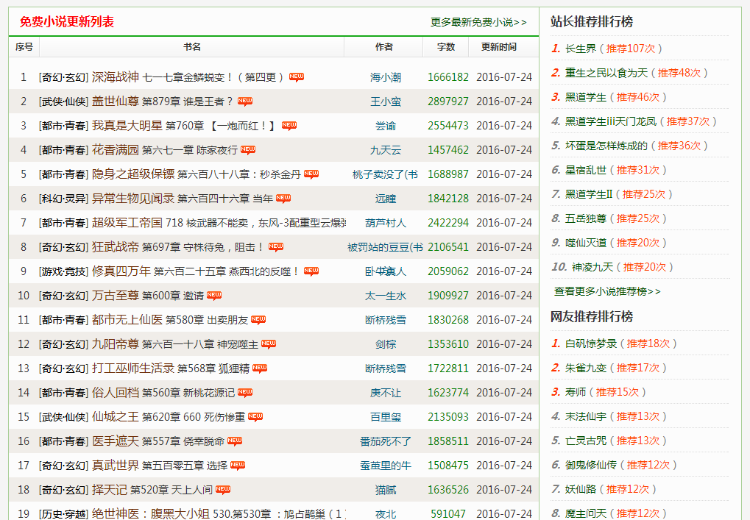Open author 太一生水's page
Image resolution: width=750 pixels, height=520 pixels.
pos(386,296)
